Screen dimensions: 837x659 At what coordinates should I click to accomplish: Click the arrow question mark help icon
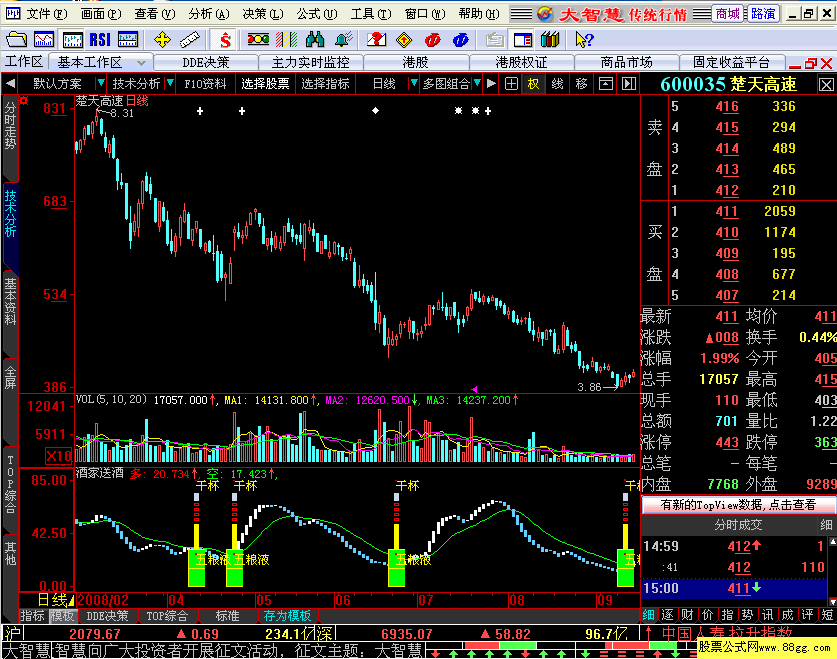click(584, 39)
